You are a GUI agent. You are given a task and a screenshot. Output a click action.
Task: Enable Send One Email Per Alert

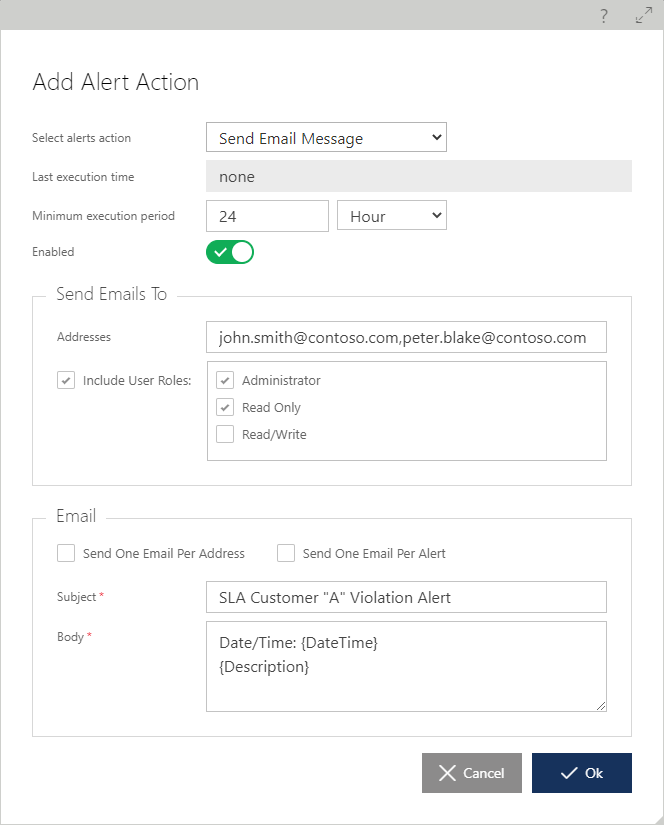(x=286, y=553)
